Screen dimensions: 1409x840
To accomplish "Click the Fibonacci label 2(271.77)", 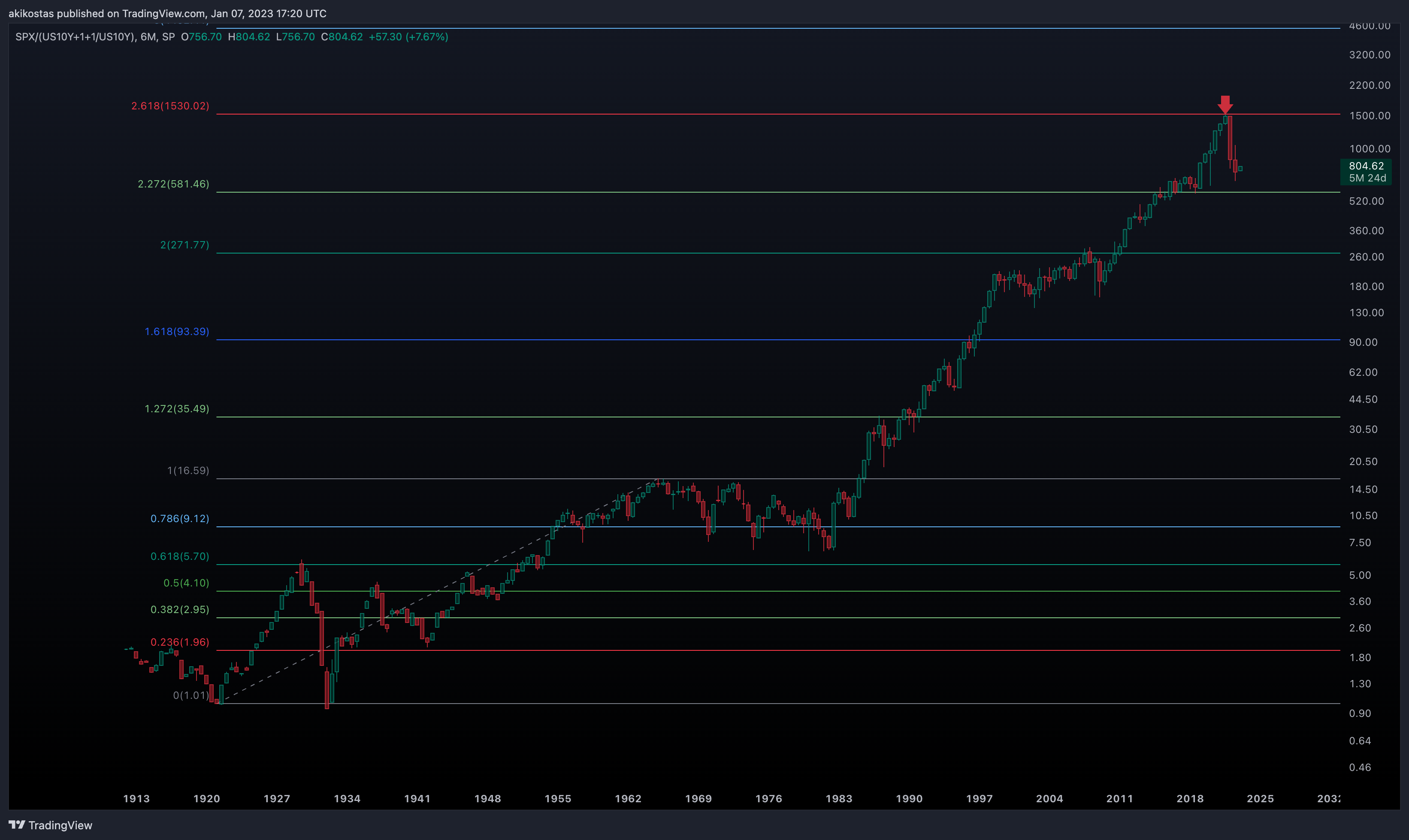I will click(184, 245).
